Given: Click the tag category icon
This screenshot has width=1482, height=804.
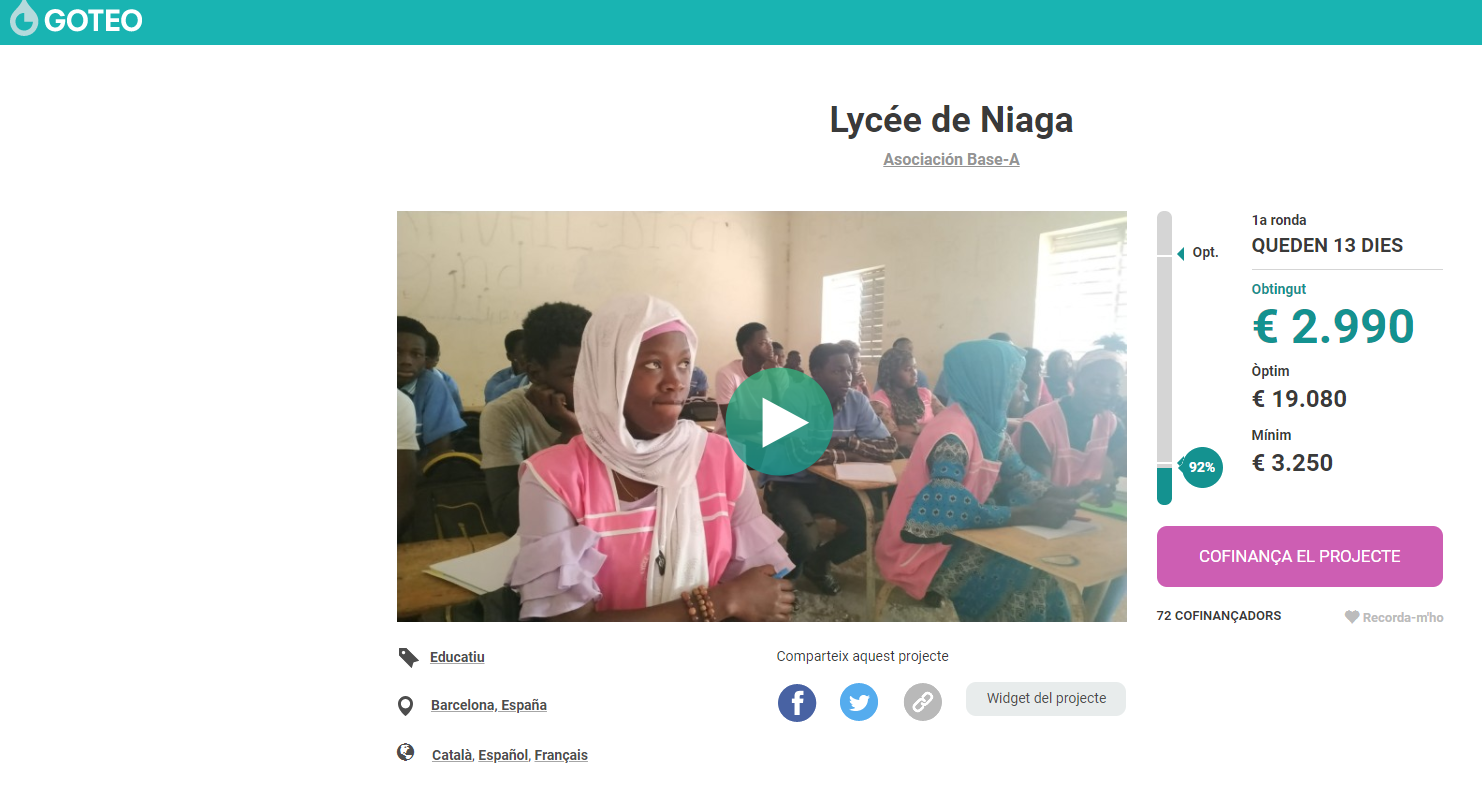Looking at the screenshot, I should (x=408, y=657).
